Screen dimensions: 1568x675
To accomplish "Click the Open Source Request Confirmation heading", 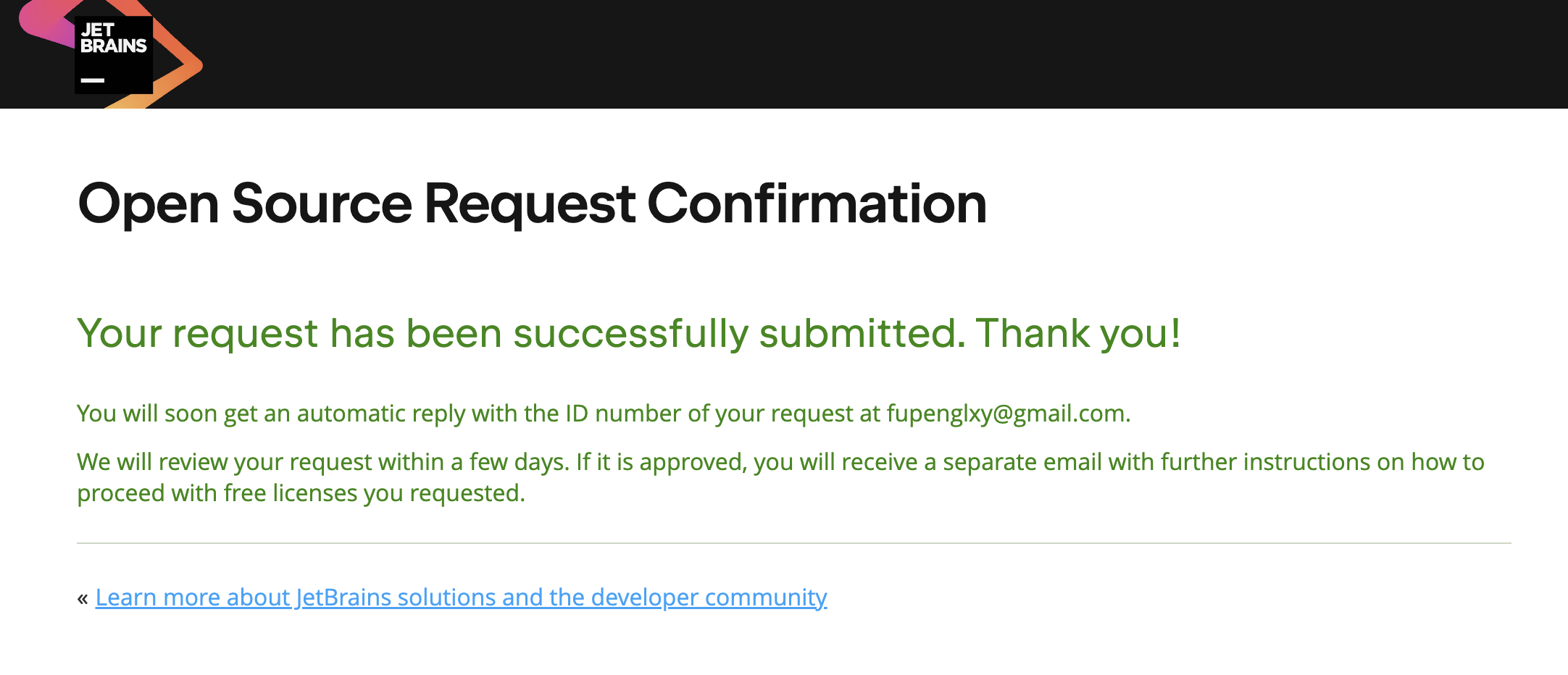I will pyautogui.click(x=532, y=204).
